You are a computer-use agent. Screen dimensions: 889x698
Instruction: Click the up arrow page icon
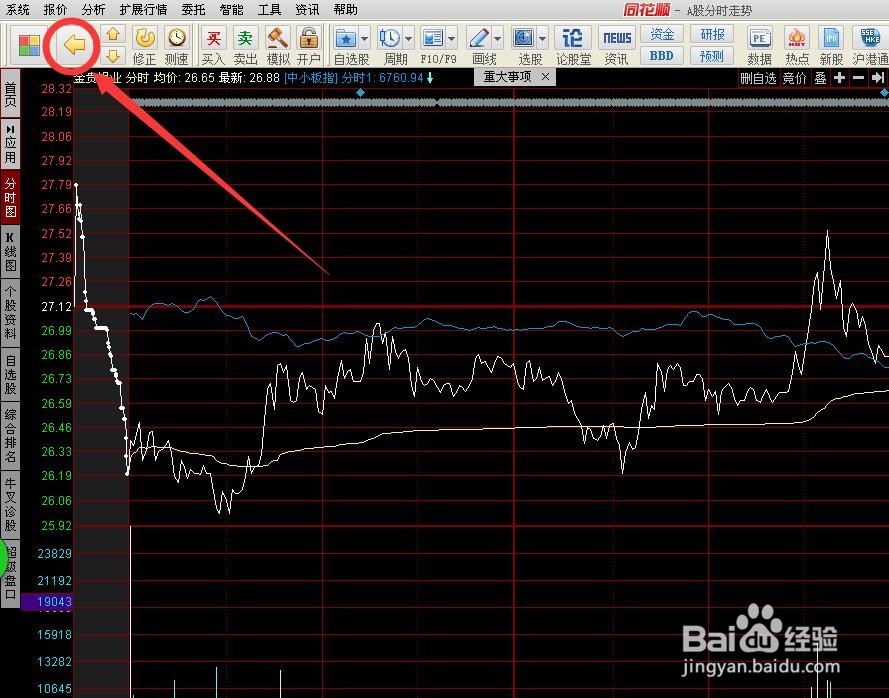[113, 34]
